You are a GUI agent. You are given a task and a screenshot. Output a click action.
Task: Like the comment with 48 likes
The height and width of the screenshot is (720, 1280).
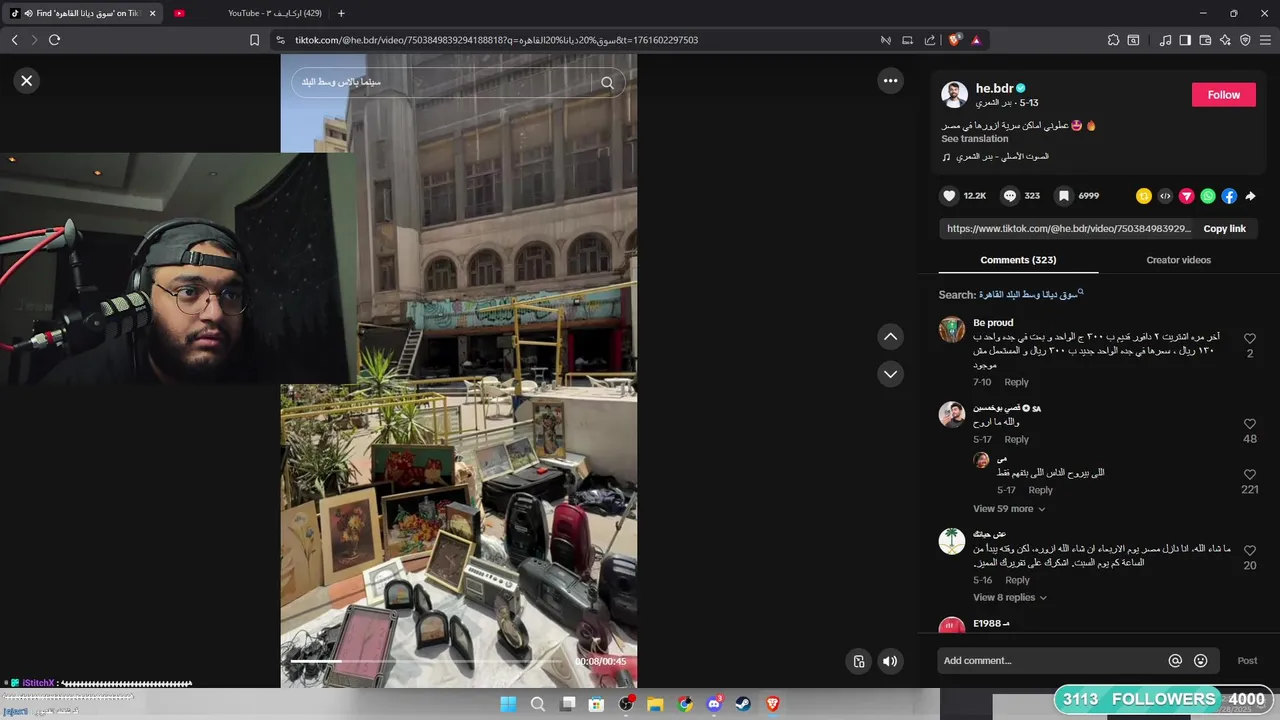click(1250, 425)
